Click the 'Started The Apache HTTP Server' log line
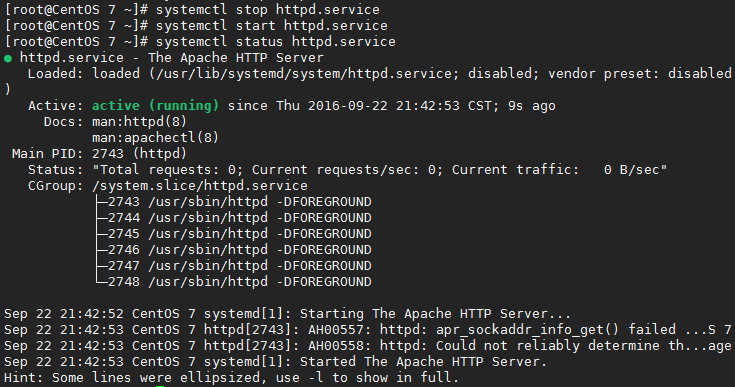Screen dimensions: 735x387 (276, 361)
